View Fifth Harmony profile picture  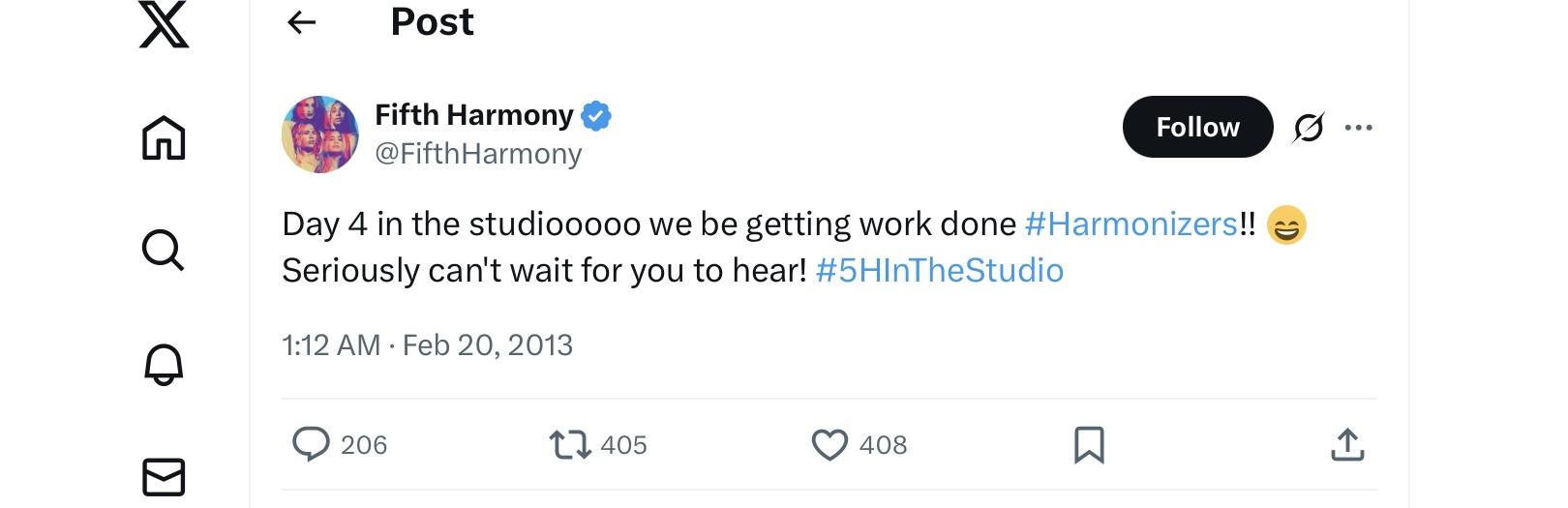pyautogui.click(x=320, y=134)
